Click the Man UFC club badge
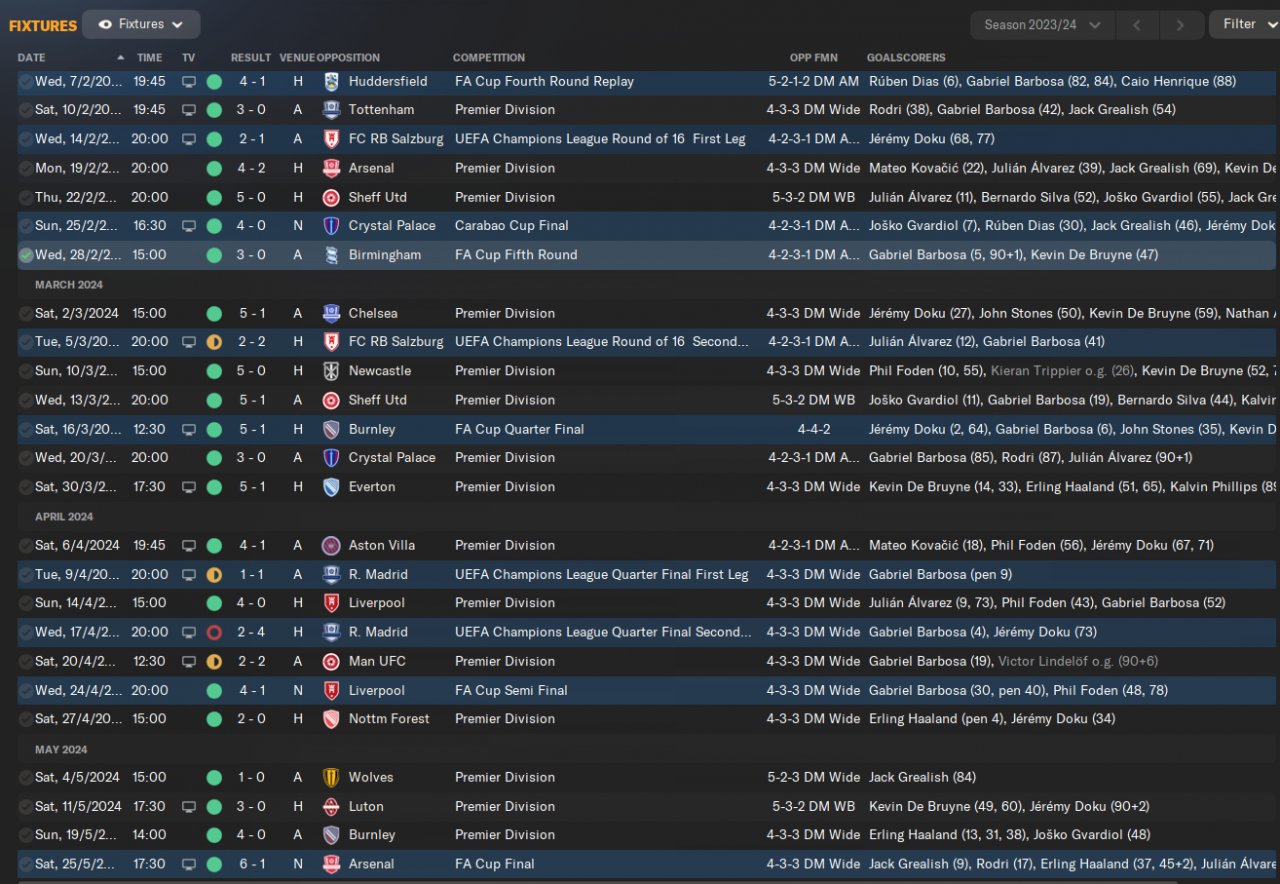 331,661
